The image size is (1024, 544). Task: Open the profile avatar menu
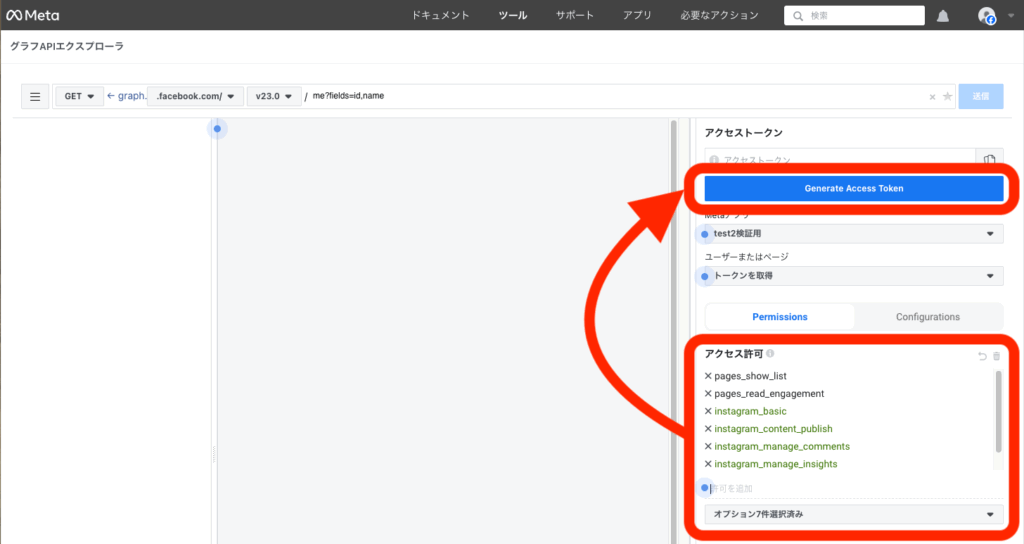[x=987, y=16]
